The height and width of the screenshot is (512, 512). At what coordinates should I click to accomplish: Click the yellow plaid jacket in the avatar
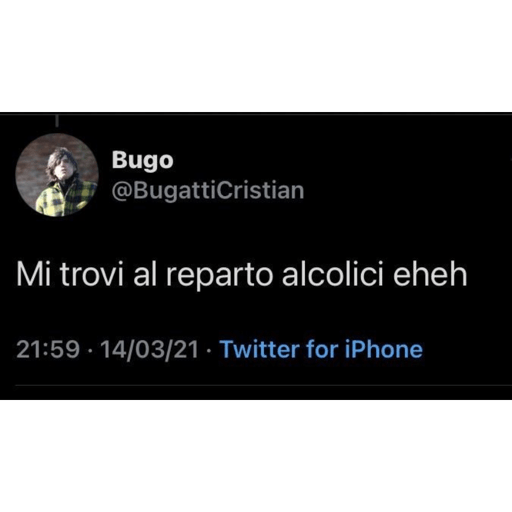point(65,199)
